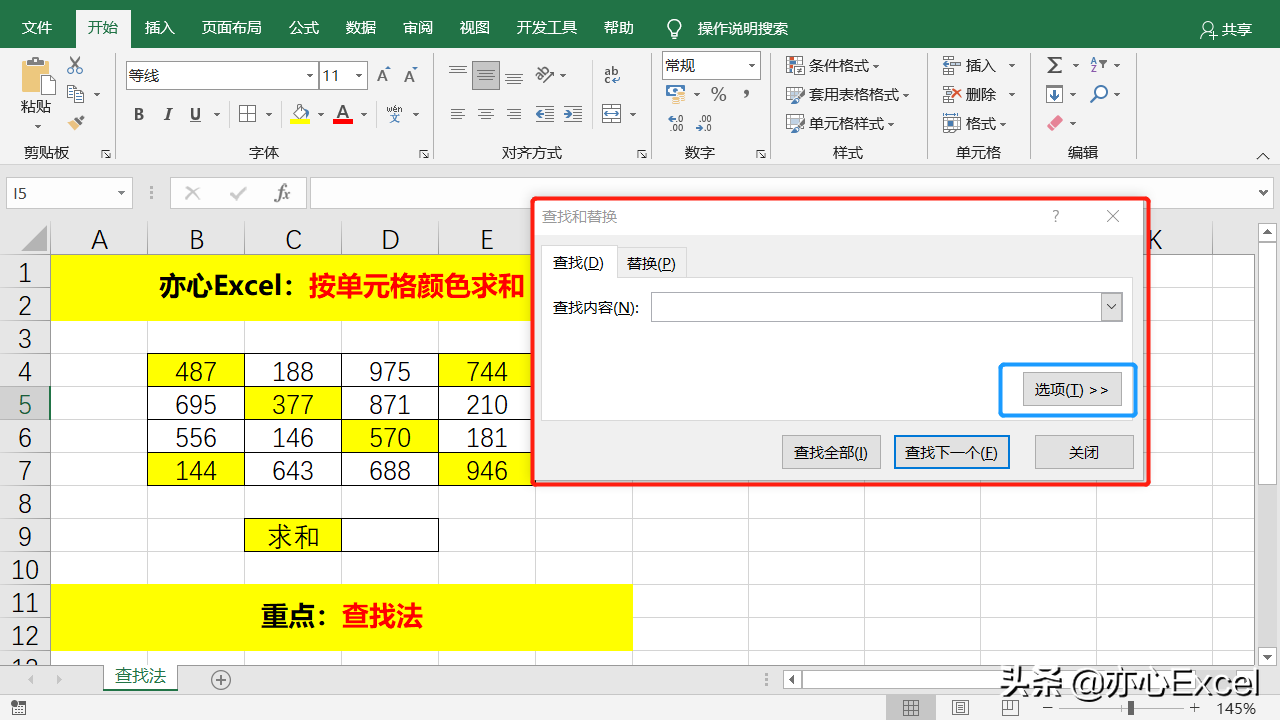The width and height of the screenshot is (1280, 720).
Task: Click the 共享 share button
Action: point(1226,29)
